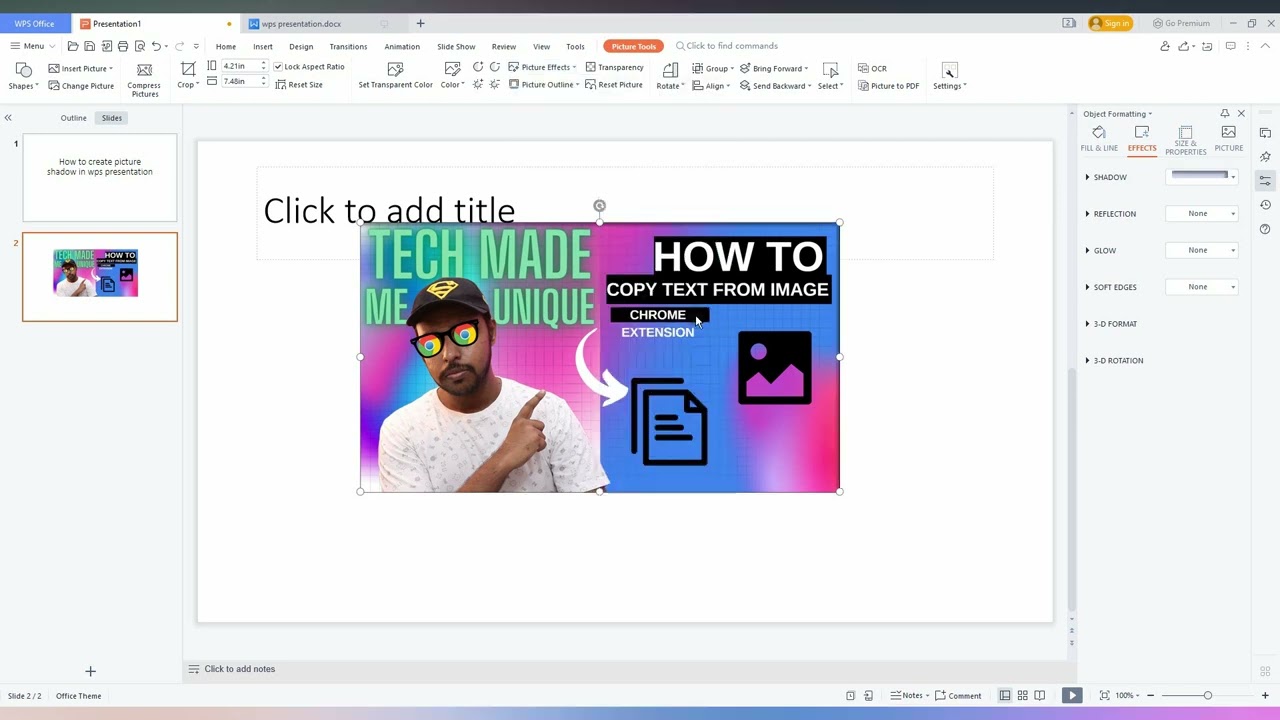Click the Sign in button
The image size is (1280, 720).
(x=1110, y=23)
